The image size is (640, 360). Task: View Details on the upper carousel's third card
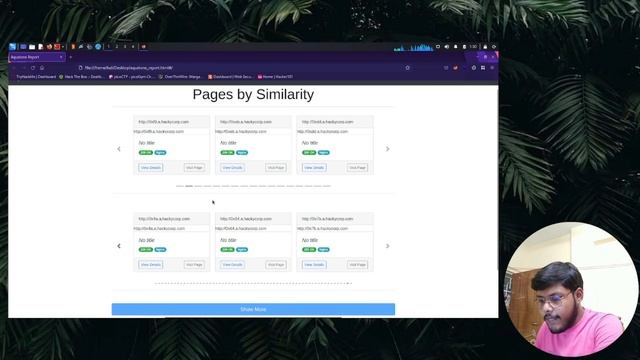tap(314, 168)
